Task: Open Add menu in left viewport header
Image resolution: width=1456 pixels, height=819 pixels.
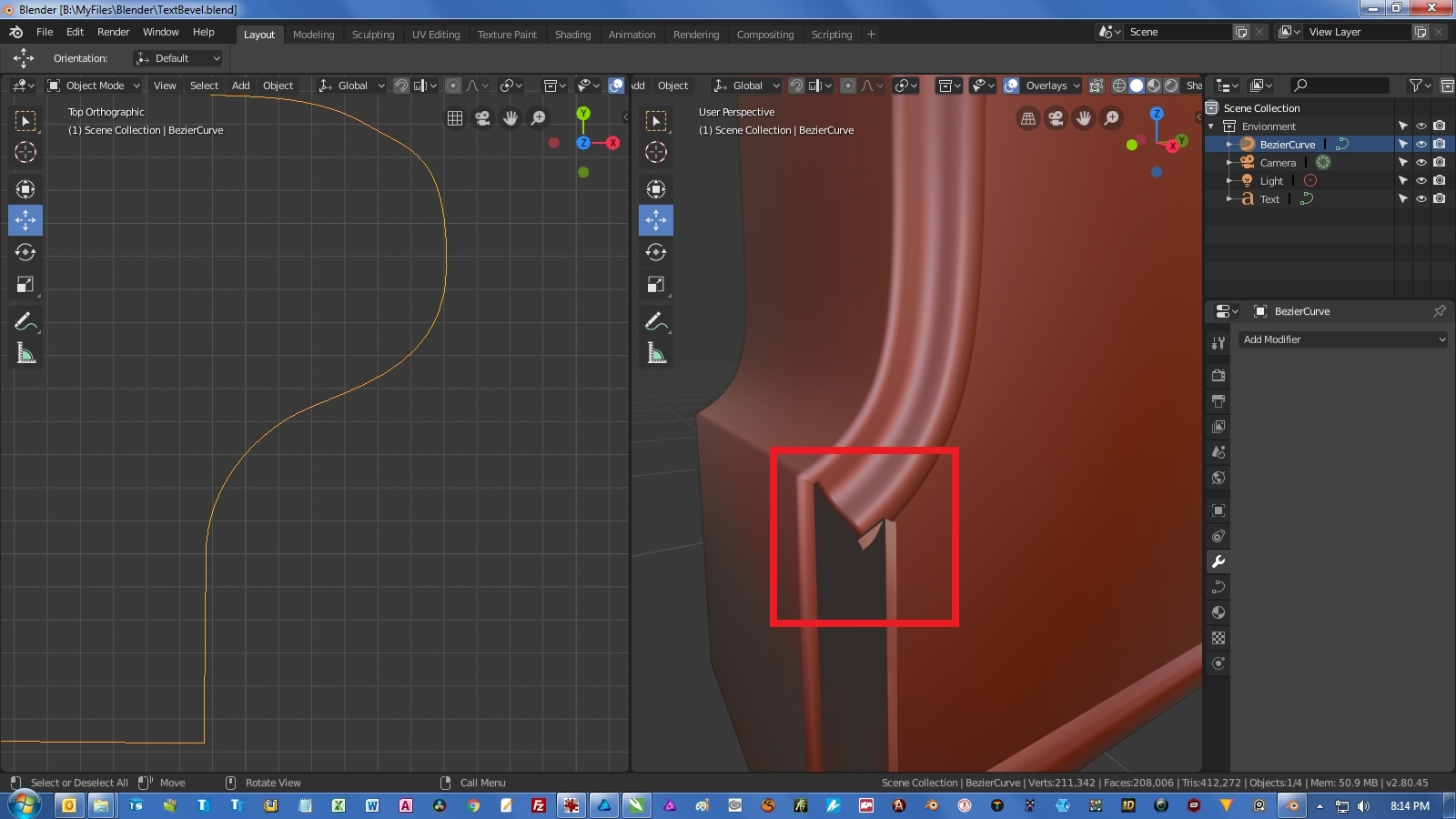Action: [241, 86]
